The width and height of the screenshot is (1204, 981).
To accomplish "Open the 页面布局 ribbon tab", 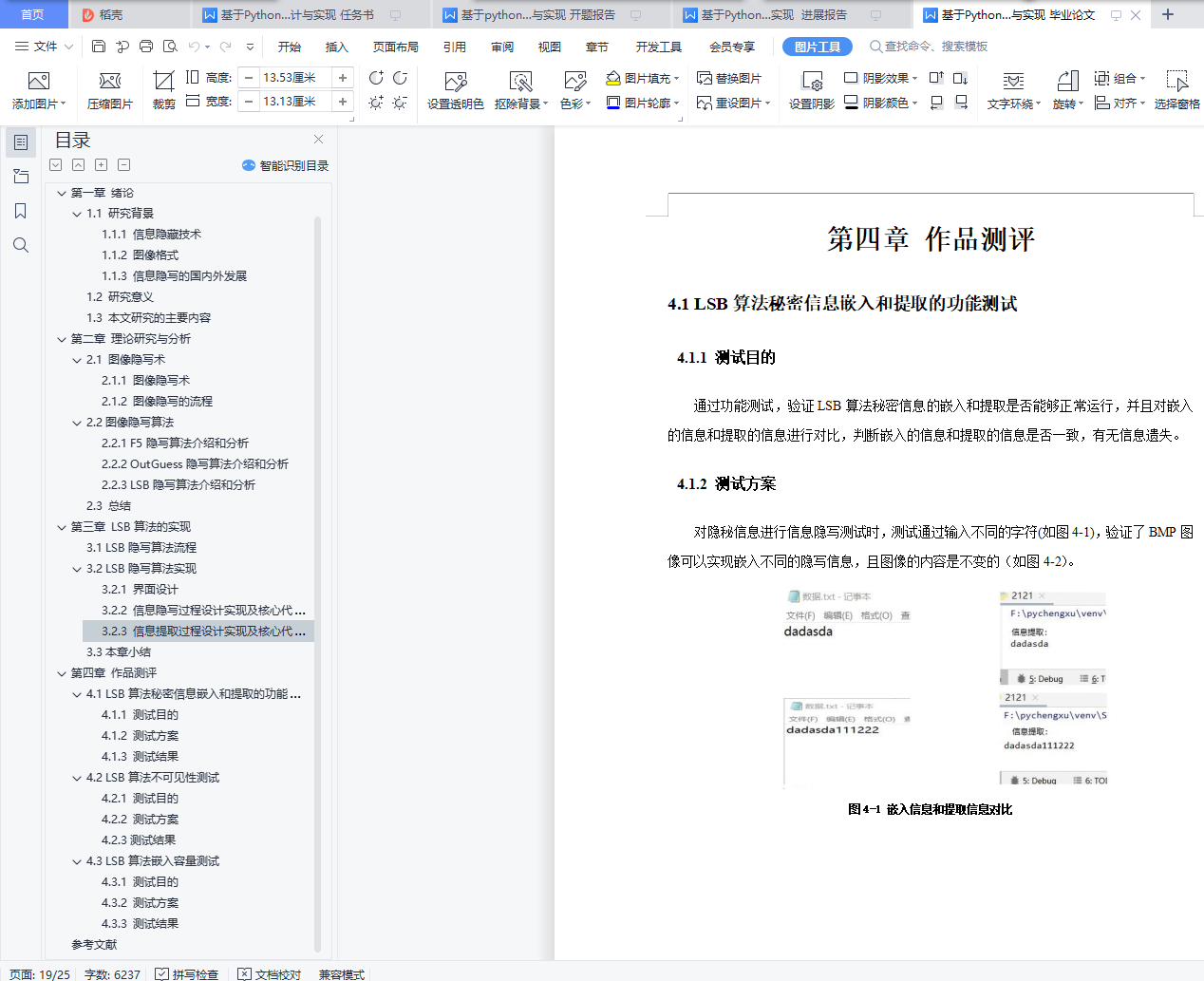I will (396, 47).
